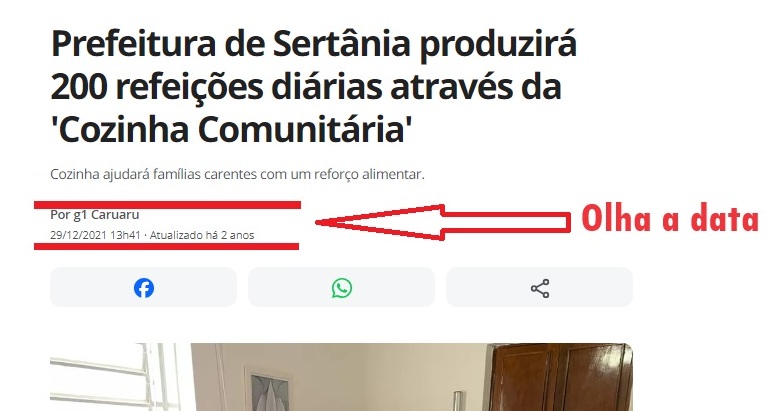Select the publication date 29/12/2021 13h41
The height and width of the screenshot is (411, 778).
point(95,235)
